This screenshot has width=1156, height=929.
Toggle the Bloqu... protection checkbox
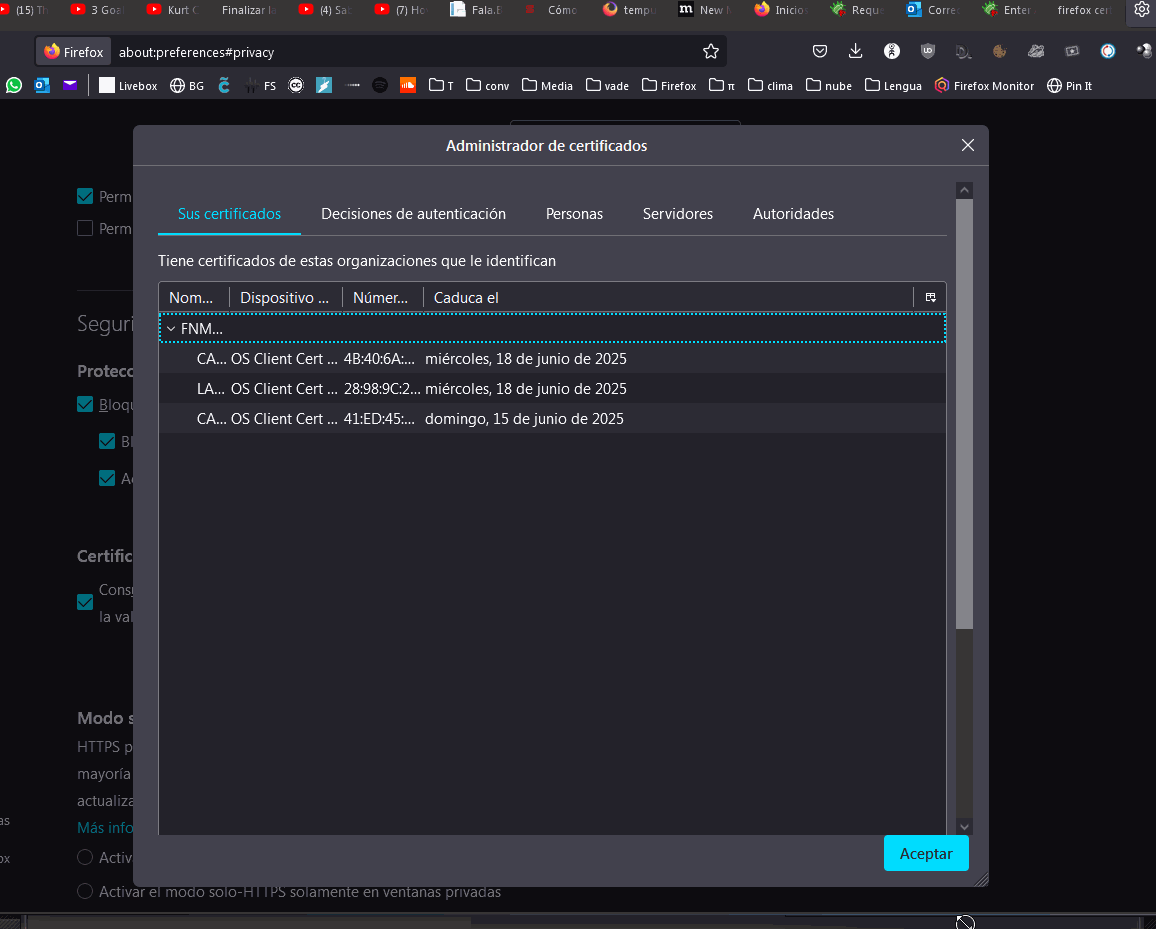tap(85, 404)
